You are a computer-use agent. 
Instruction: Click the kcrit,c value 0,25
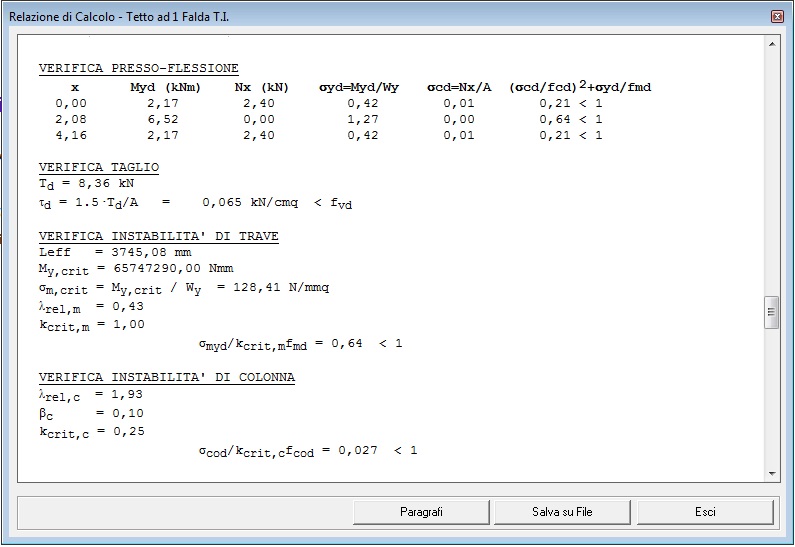(129, 431)
